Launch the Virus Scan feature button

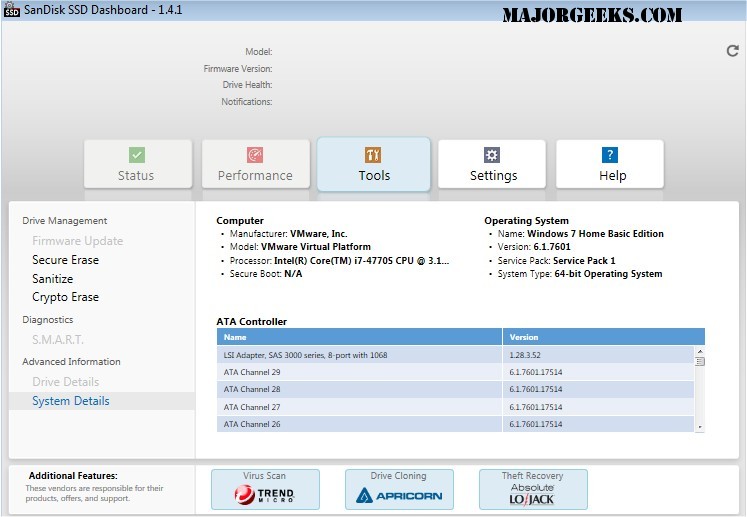(265, 489)
